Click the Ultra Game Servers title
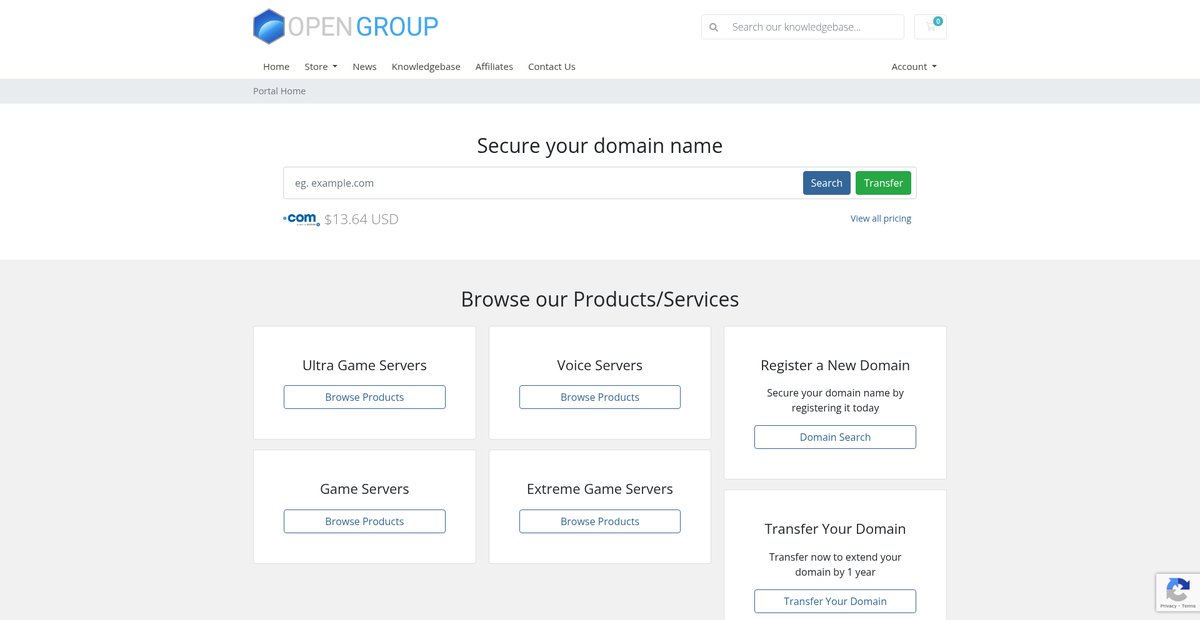1200x620 pixels. (364, 365)
